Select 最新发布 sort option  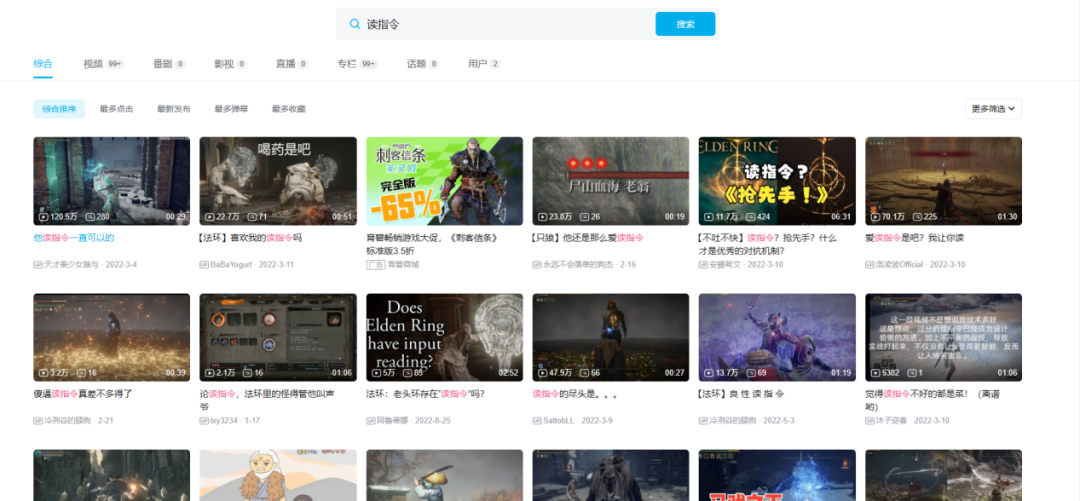coord(173,109)
